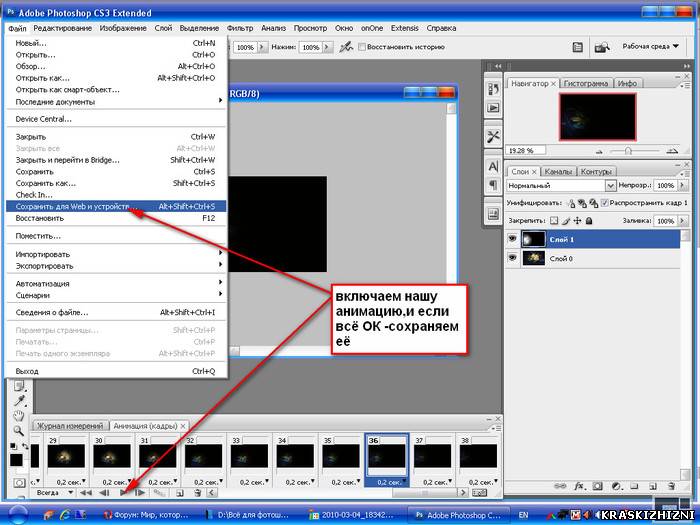
Task: Click the swap foreground/background colors icon
Action: click(x=25, y=446)
